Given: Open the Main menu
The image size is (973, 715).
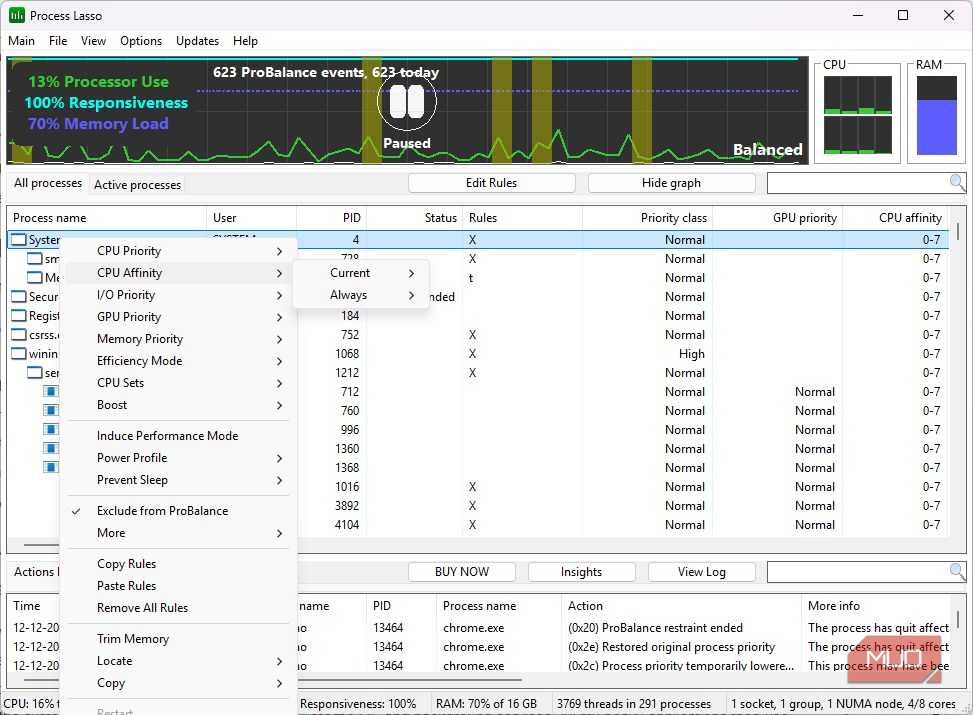Looking at the screenshot, I should click(21, 41).
